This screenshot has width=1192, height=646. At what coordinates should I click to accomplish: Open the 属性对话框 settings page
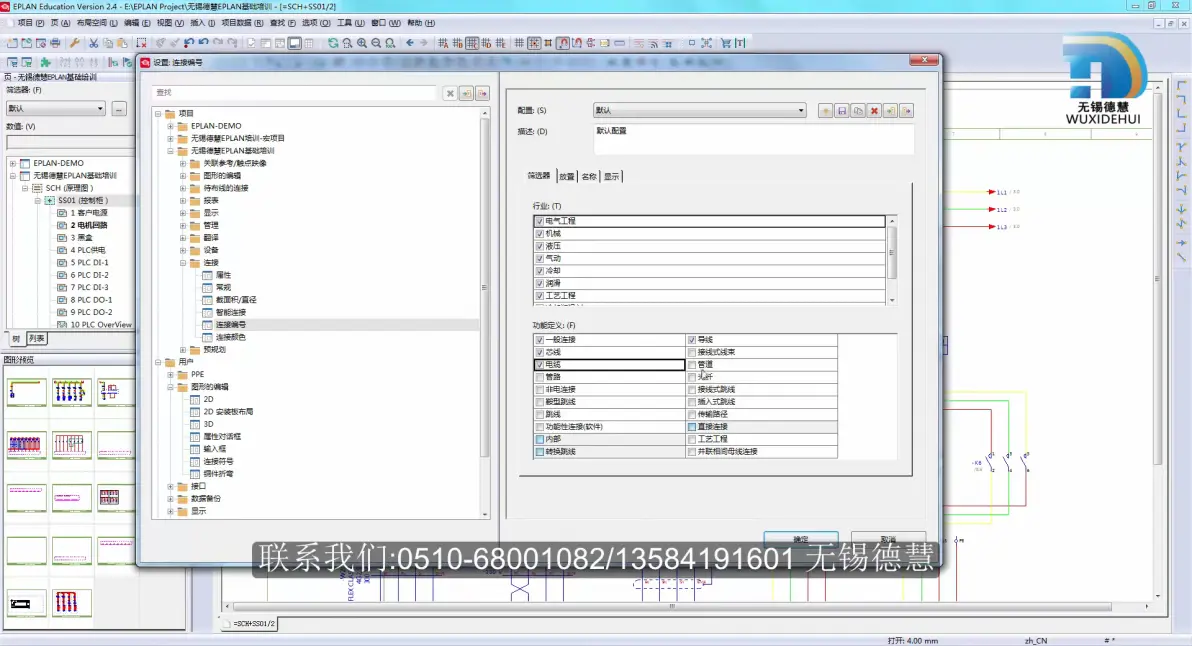222,436
